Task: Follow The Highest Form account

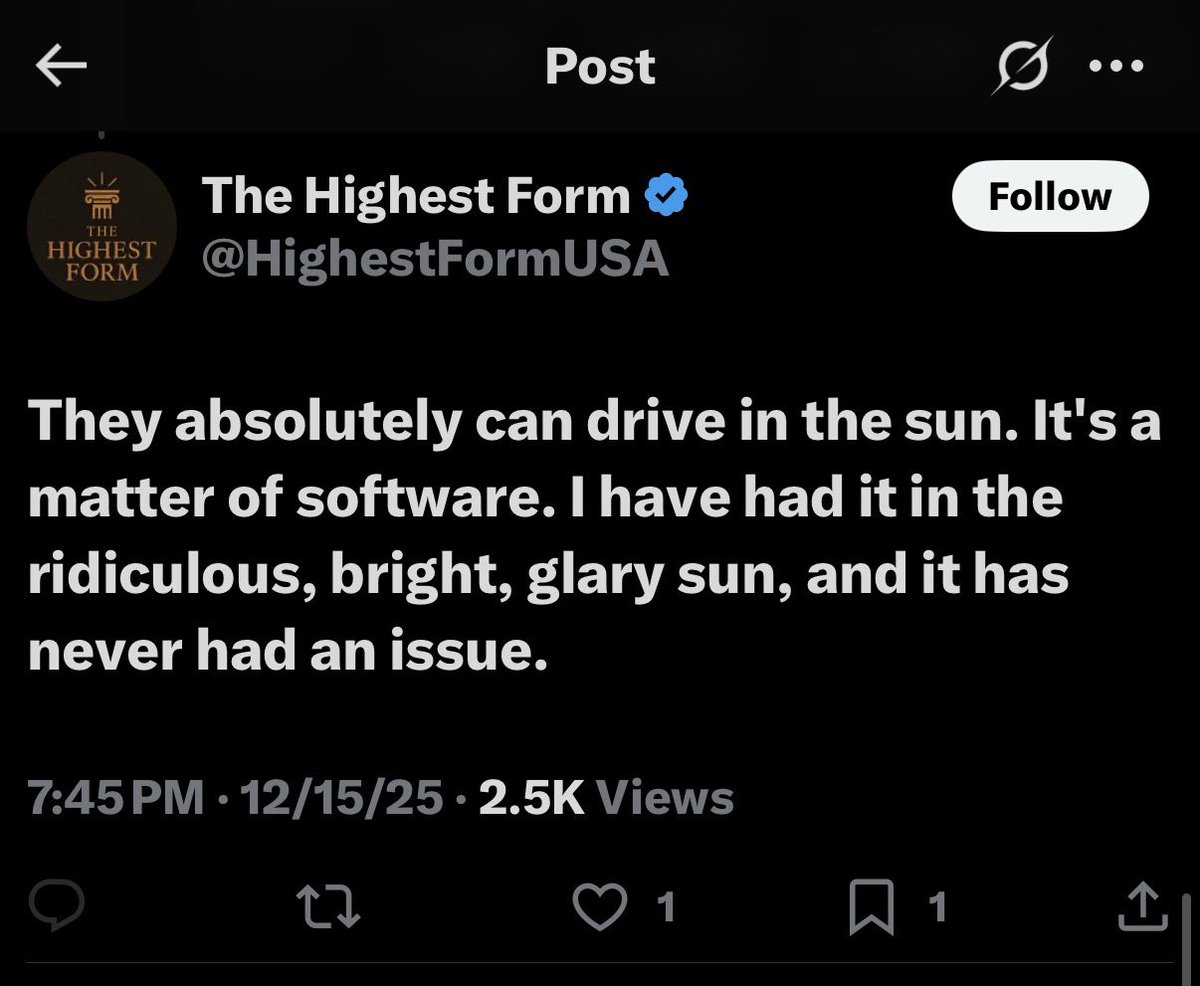Action: pos(1049,197)
